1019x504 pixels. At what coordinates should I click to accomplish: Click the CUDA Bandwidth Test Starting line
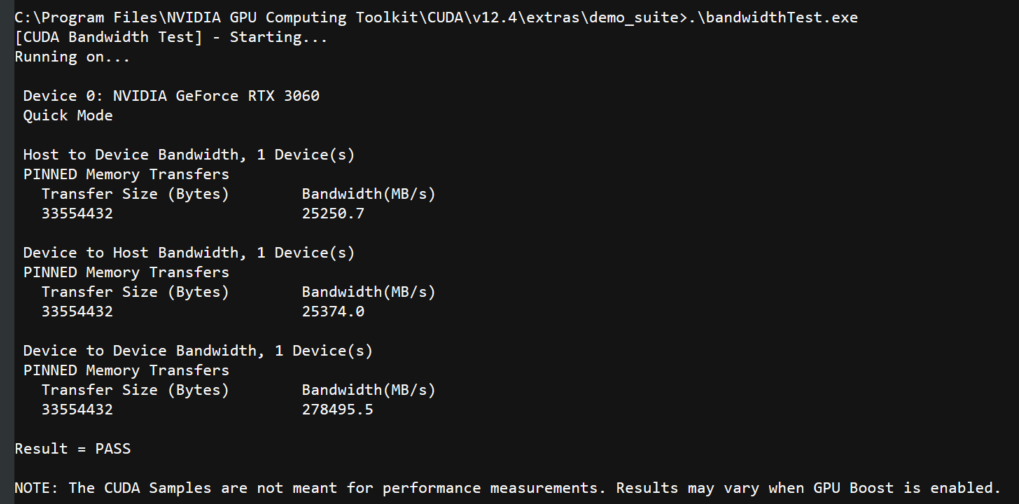pos(171,37)
